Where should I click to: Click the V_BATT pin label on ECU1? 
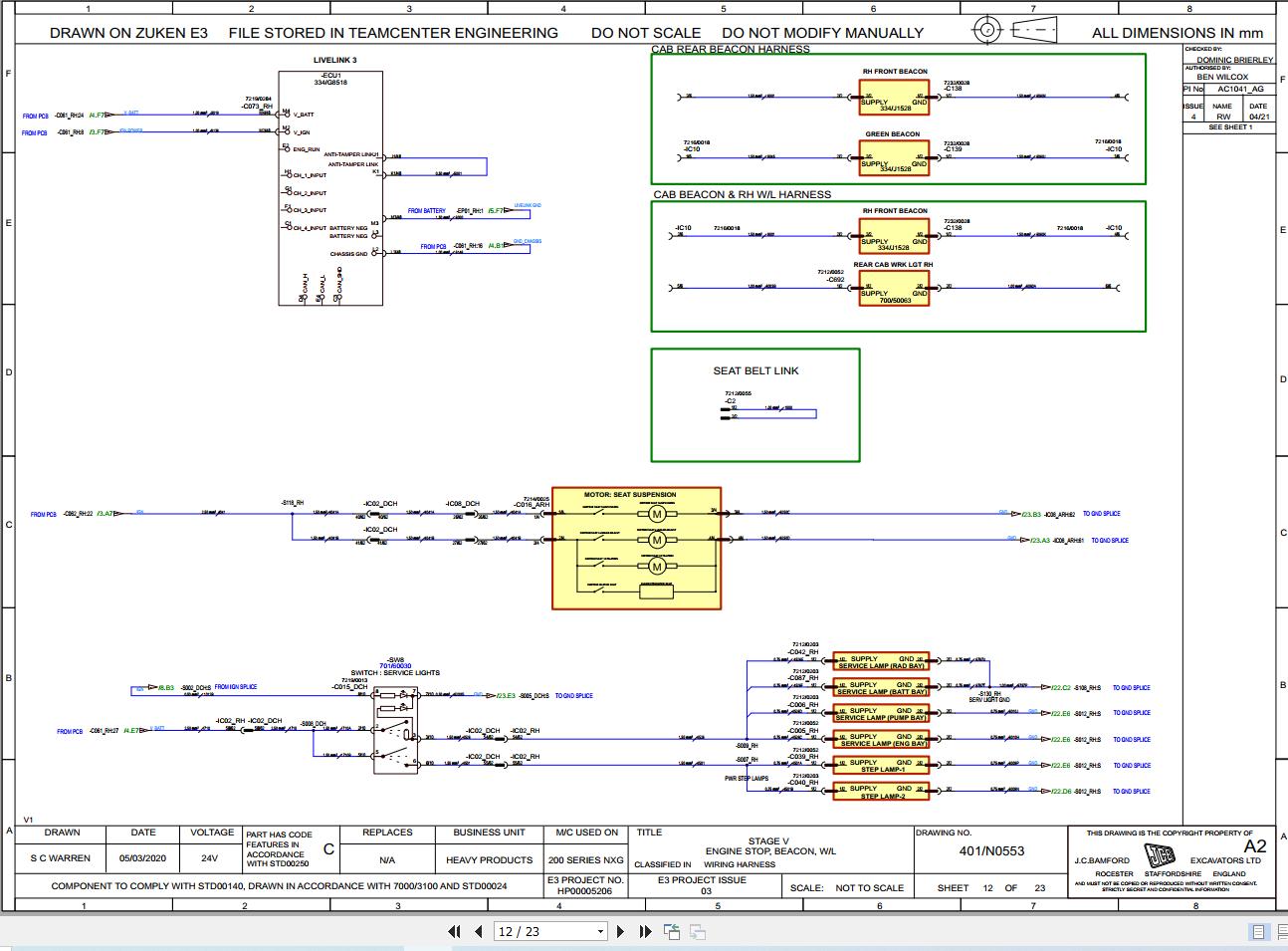tap(304, 115)
